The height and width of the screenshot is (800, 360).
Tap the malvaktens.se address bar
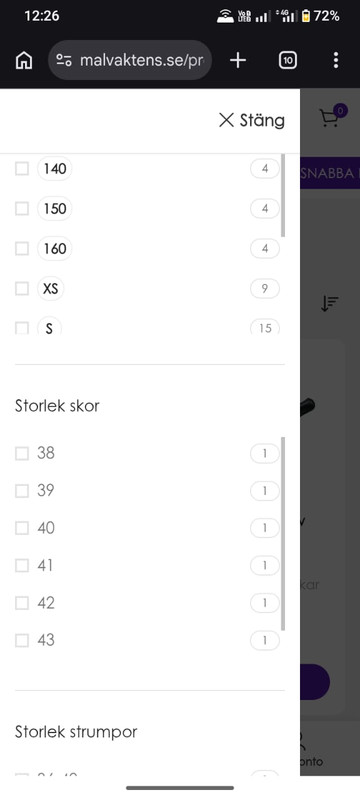coord(130,60)
